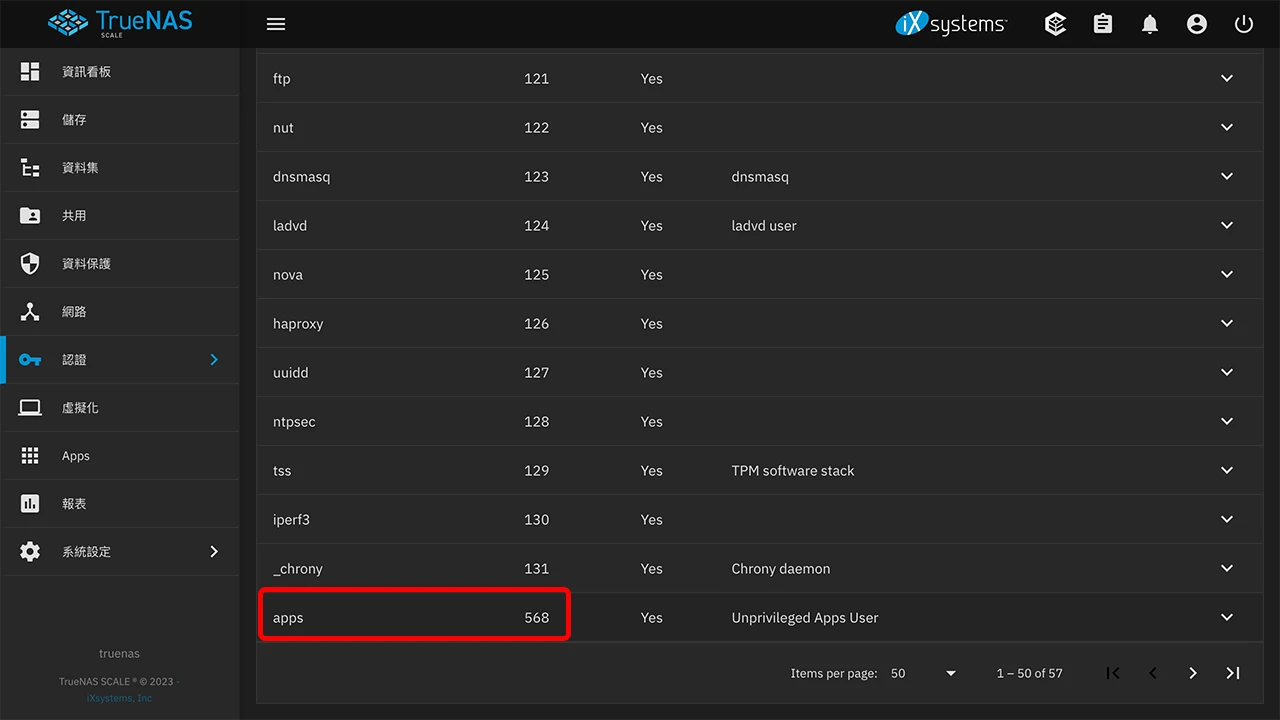Image resolution: width=1280 pixels, height=720 pixels.
Task: Expand the dnsmasq user row details
Action: tap(1227, 177)
